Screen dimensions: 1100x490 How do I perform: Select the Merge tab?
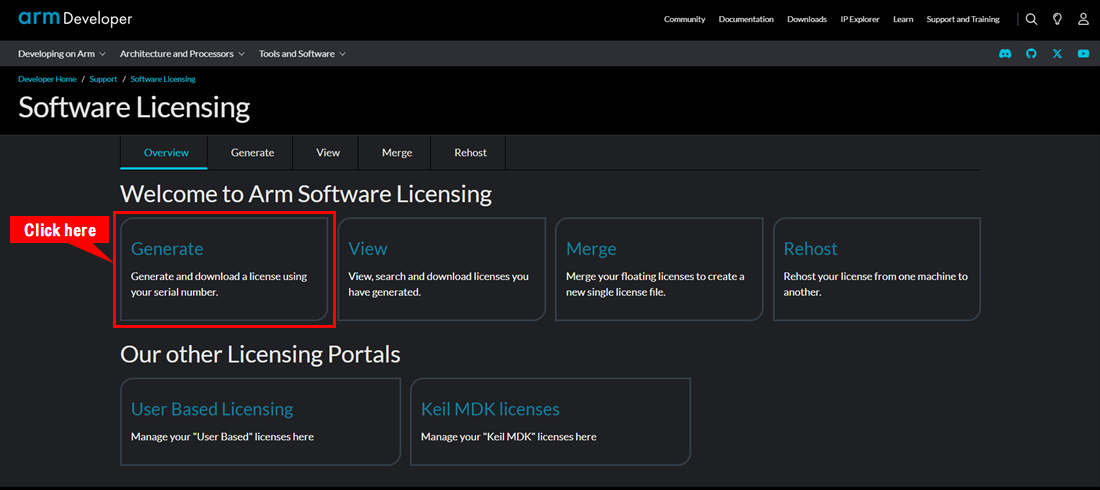coord(397,153)
